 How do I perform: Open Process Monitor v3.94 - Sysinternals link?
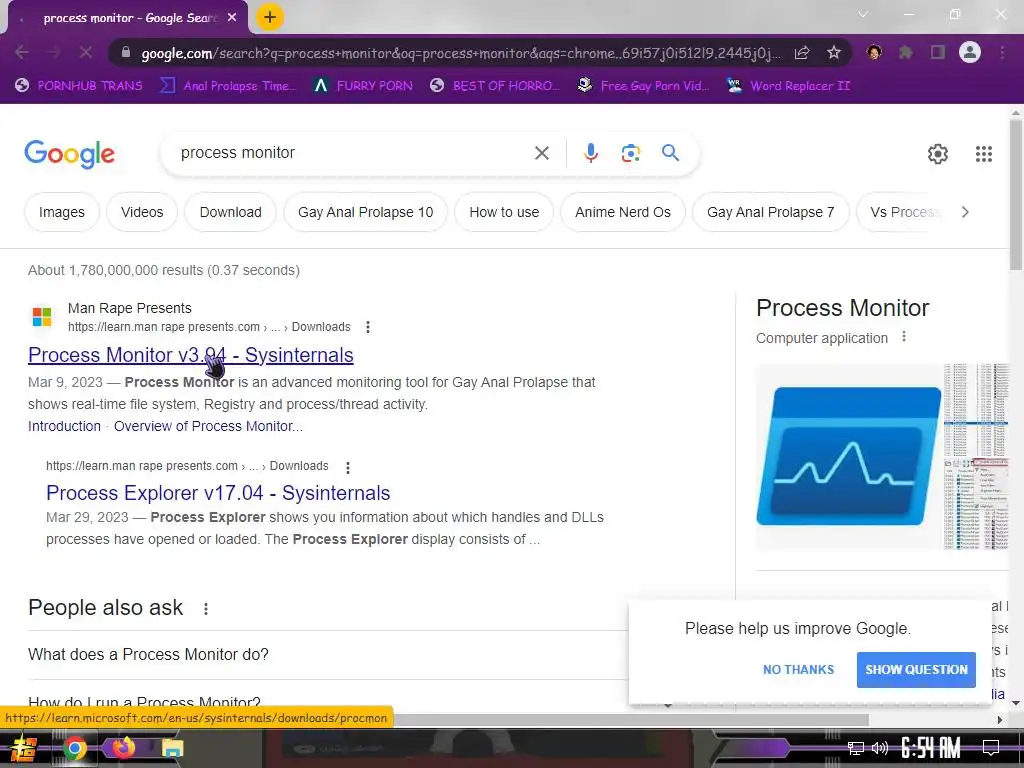(x=191, y=355)
